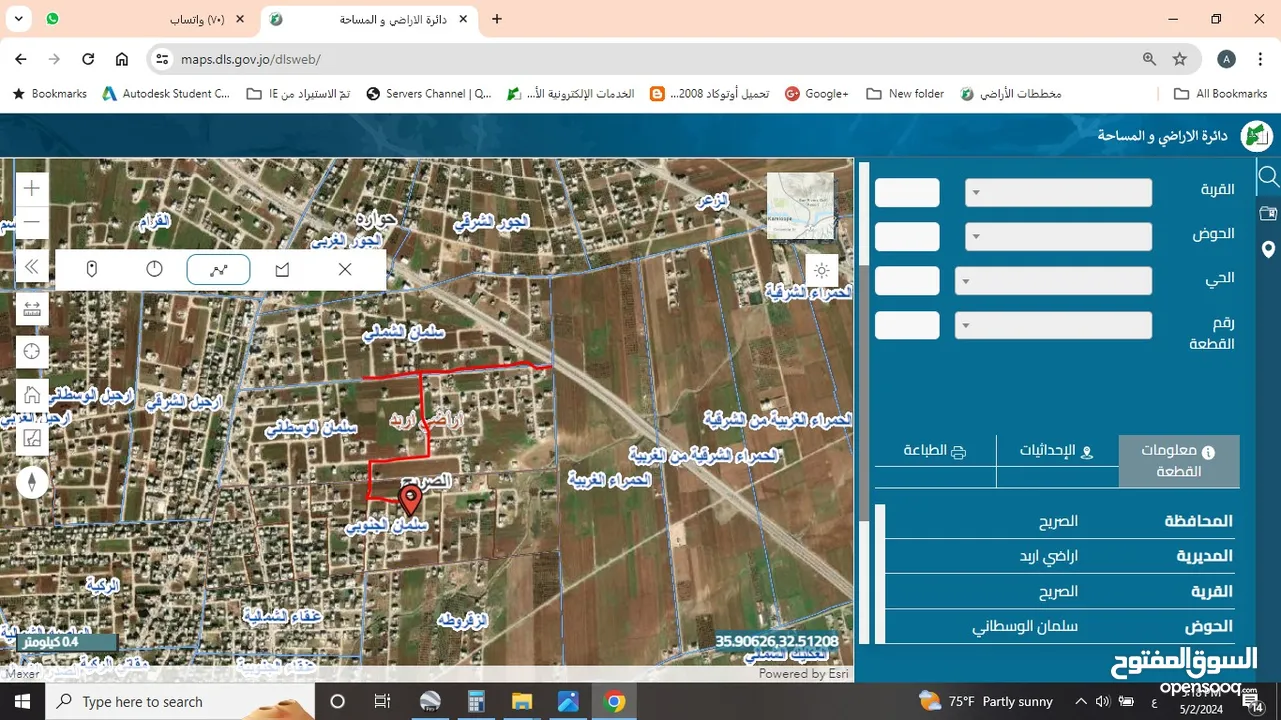Select the polygon area measure tool
This screenshot has height=720, width=1281.
[x=282, y=270]
